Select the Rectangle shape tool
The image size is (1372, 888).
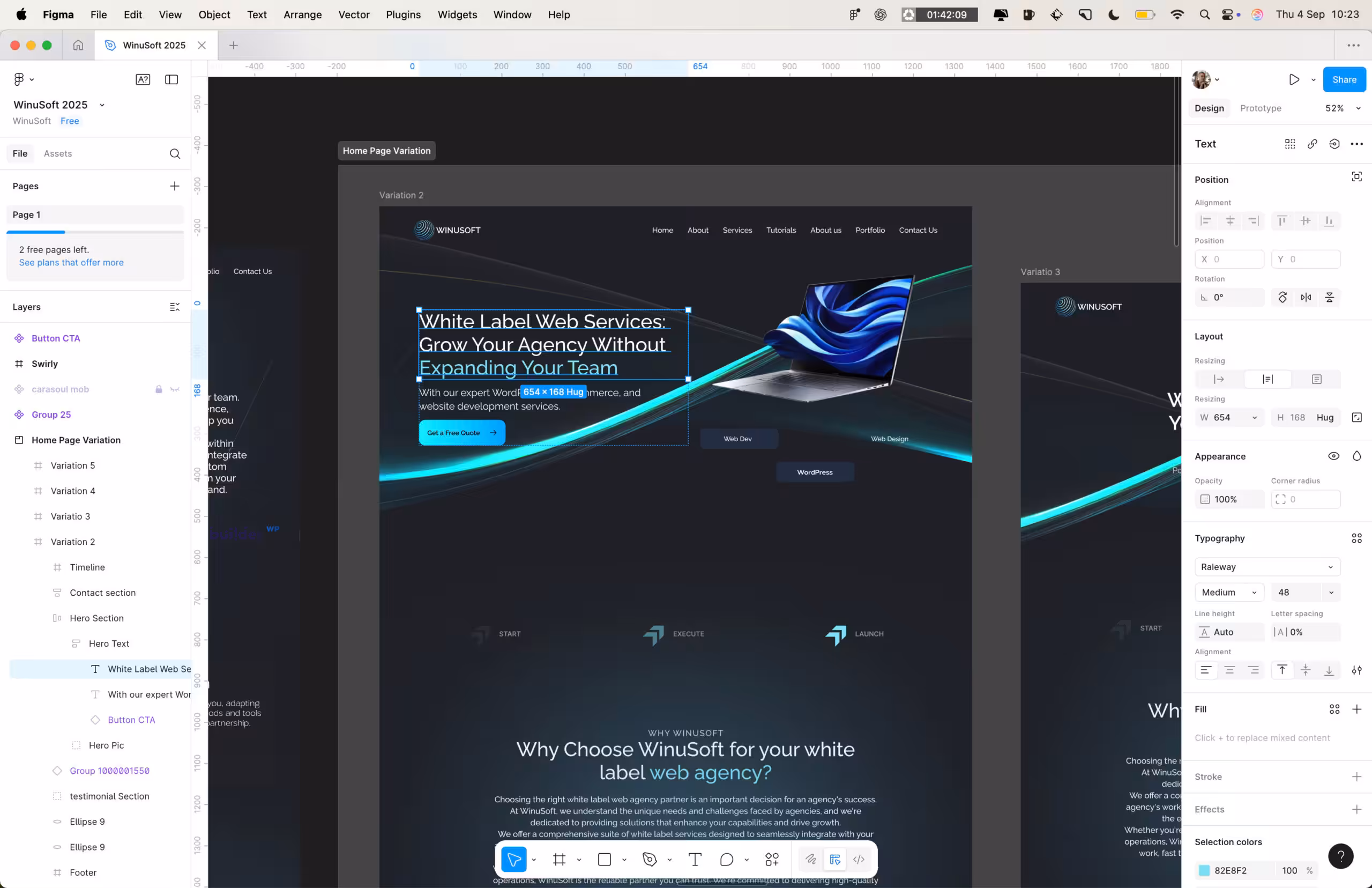coord(605,859)
